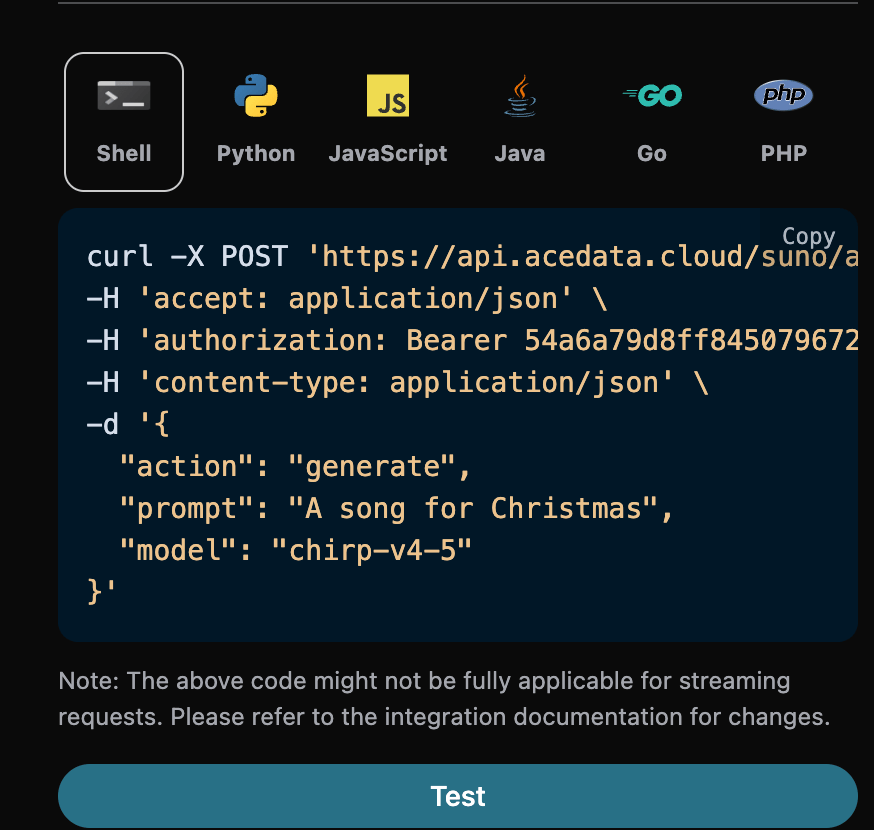Click the PHP oval logo icon
The image size is (874, 830).
point(783,96)
